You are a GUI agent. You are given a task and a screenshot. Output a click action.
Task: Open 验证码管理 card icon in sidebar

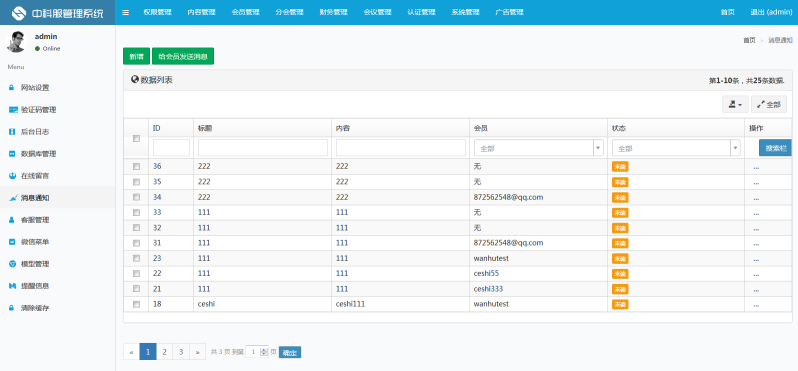[13, 109]
